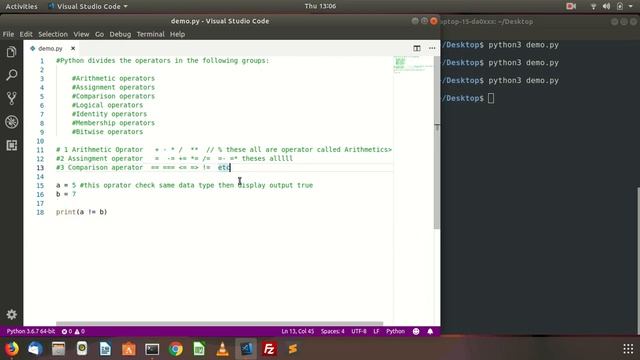The width and height of the screenshot is (640, 360).
Task: Open the Go menu
Action: pos(99,34)
